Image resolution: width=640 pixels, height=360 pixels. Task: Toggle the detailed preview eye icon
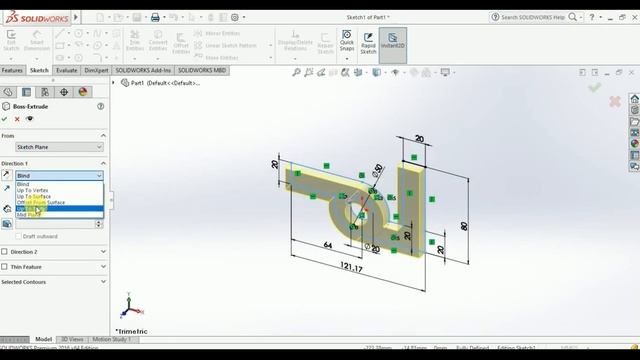[x=29, y=119]
